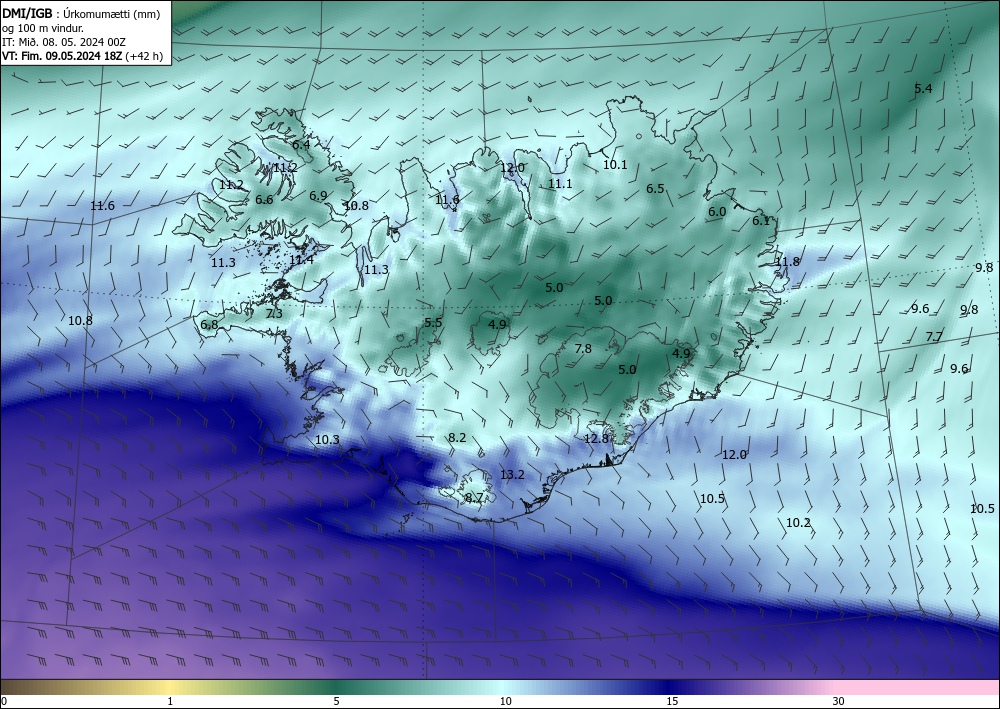
Task: Click the 12.8 value on the map
Action: 596,439
